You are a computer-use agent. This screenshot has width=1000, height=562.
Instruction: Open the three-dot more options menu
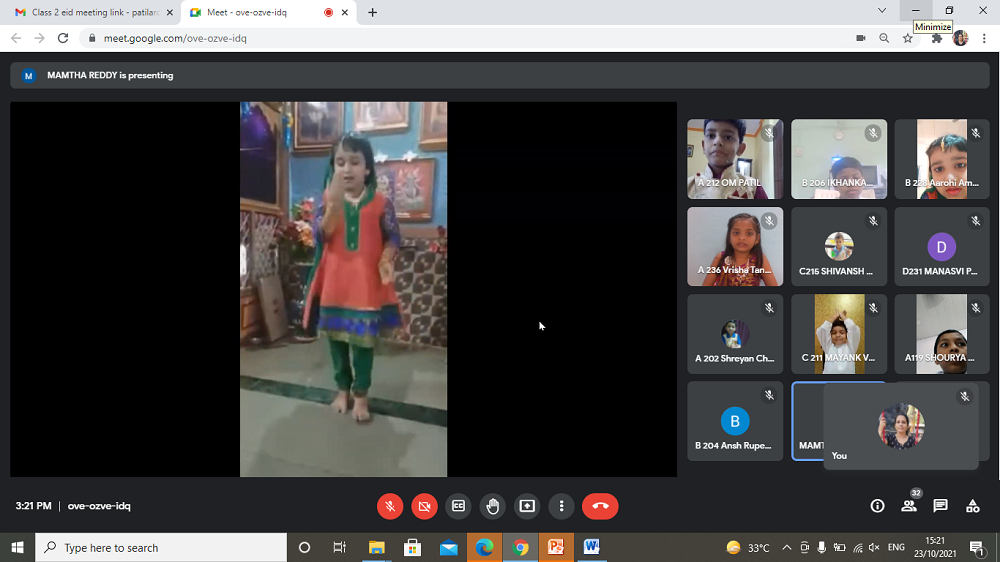point(562,506)
